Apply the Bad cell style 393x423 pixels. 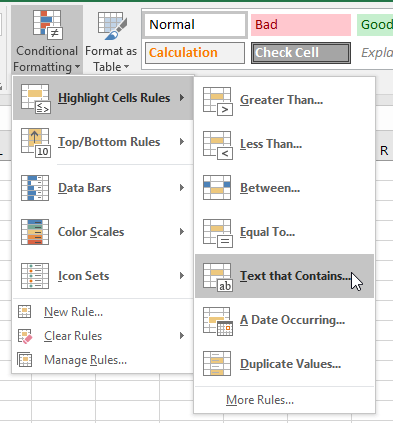pyautogui.click(x=301, y=25)
